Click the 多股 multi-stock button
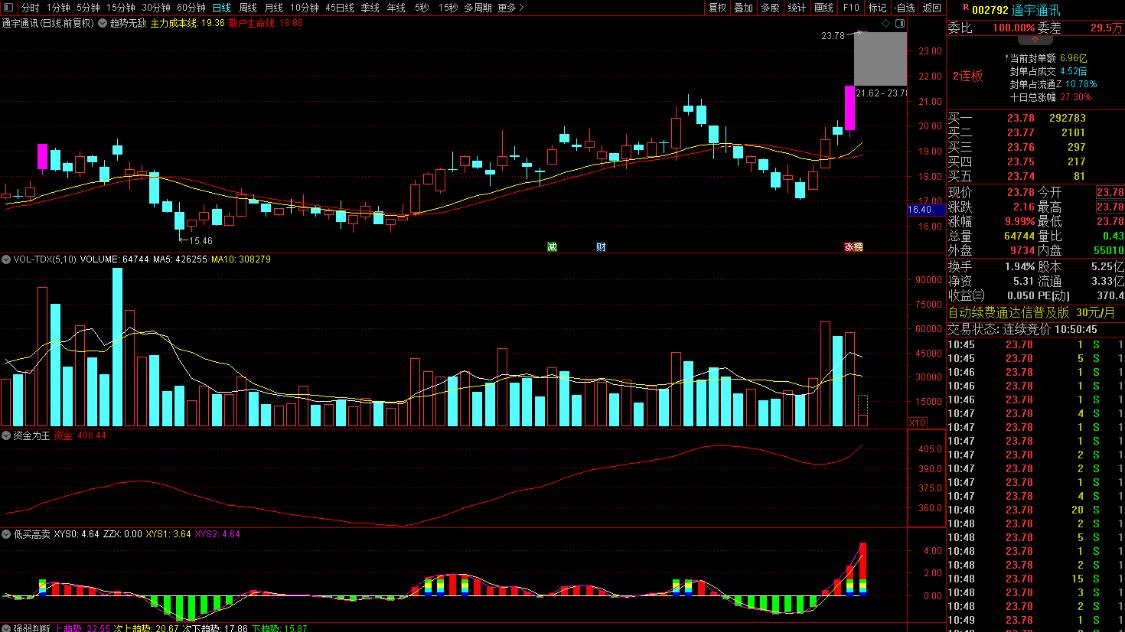The image size is (1125, 632). coord(770,8)
